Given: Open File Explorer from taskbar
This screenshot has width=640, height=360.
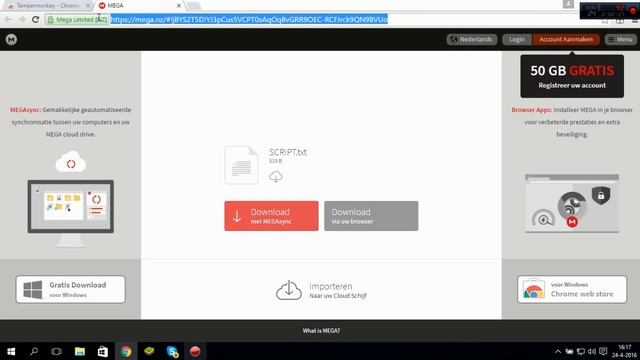Looking at the screenshot, I should point(80,351).
